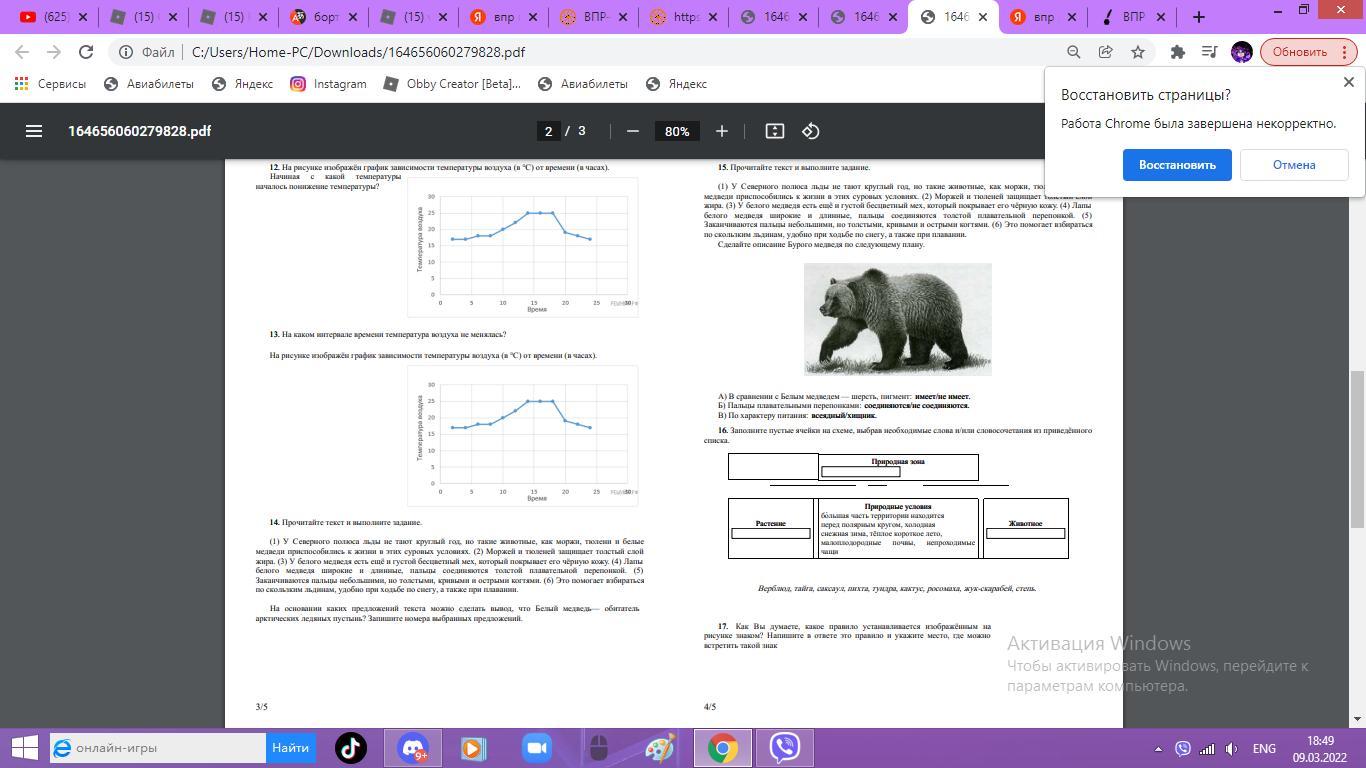
Task: Close the YouTube (625) tab
Action: [x=82, y=17]
